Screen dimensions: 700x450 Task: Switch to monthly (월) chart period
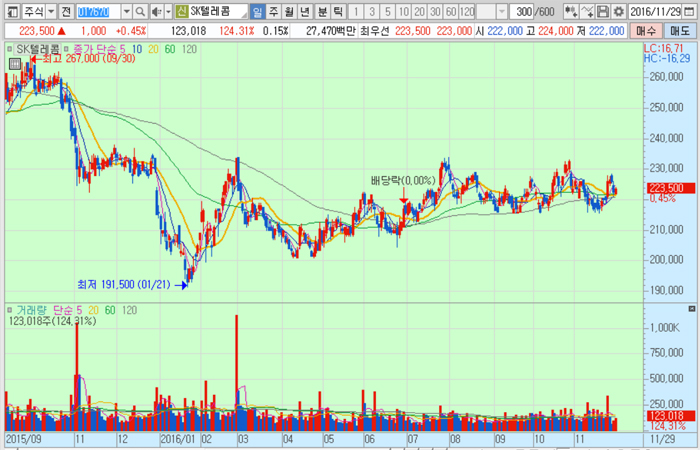coord(290,12)
